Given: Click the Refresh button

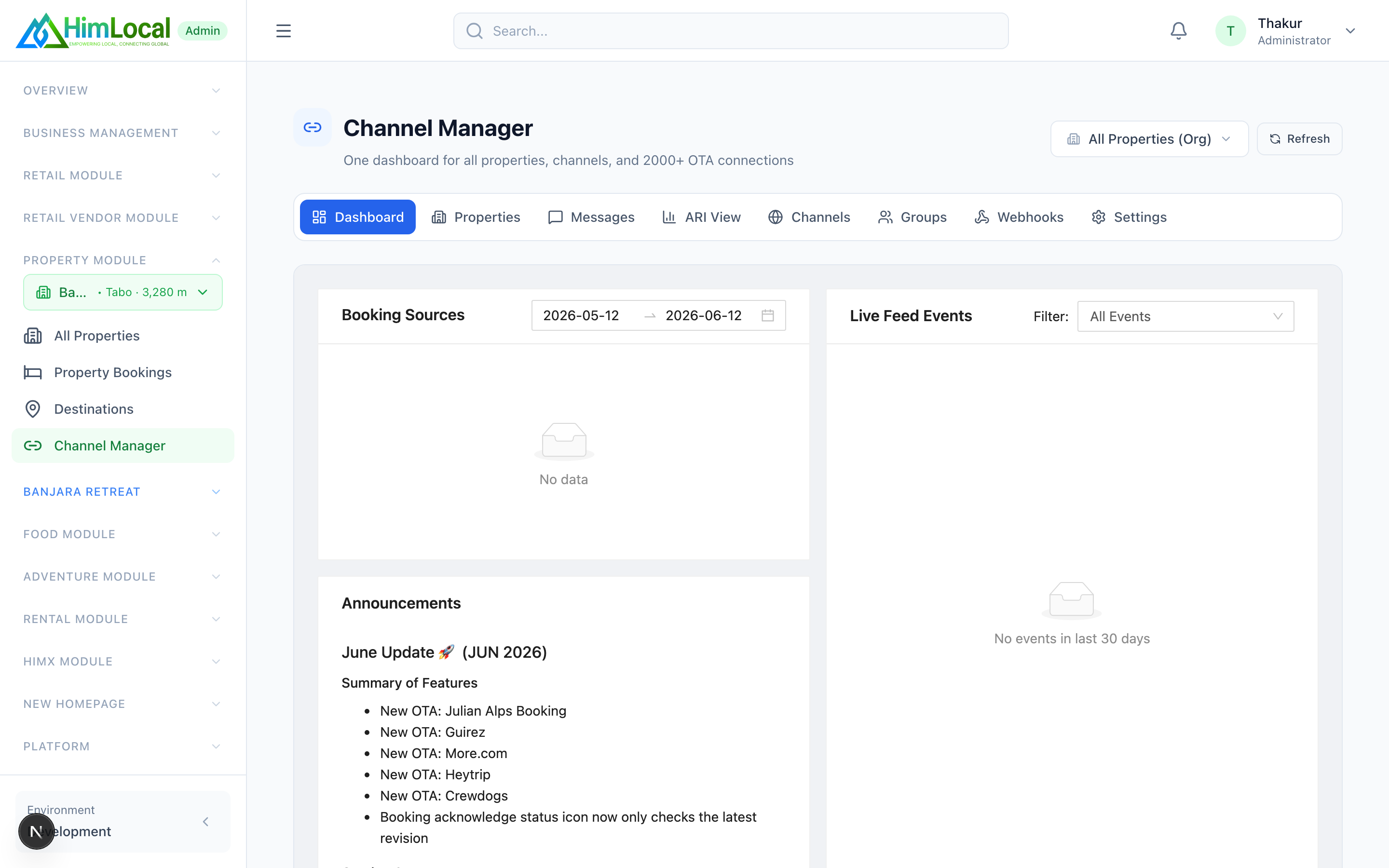Looking at the screenshot, I should pyautogui.click(x=1299, y=139).
